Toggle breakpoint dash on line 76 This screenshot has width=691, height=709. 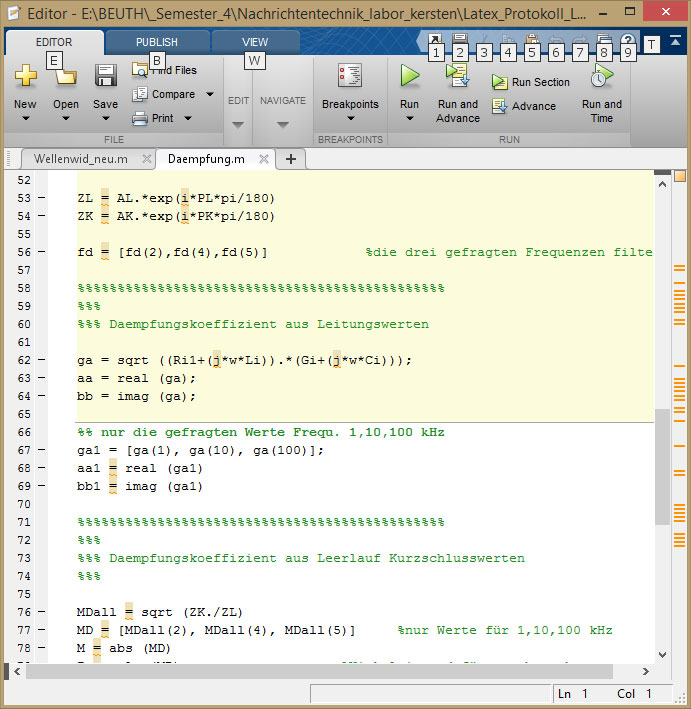tap(41, 612)
